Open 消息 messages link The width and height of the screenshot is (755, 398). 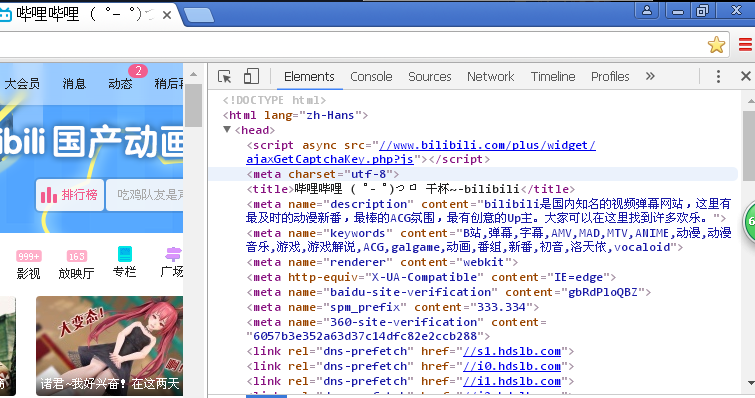(74, 84)
